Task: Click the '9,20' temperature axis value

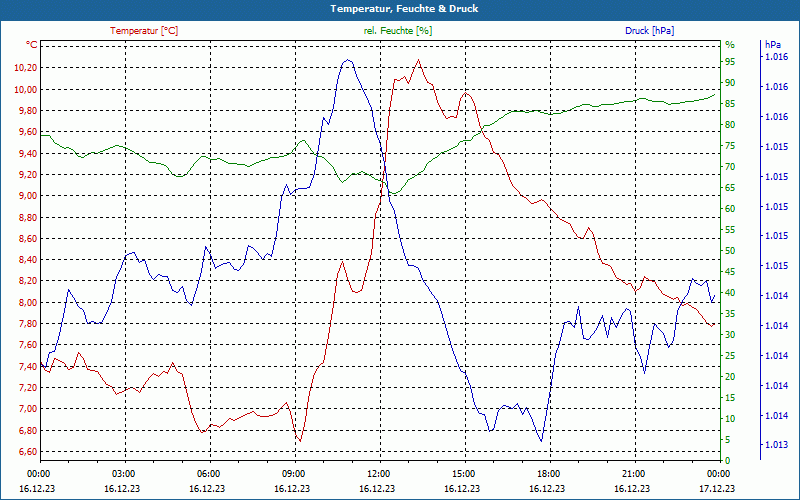Action: [28, 174]
